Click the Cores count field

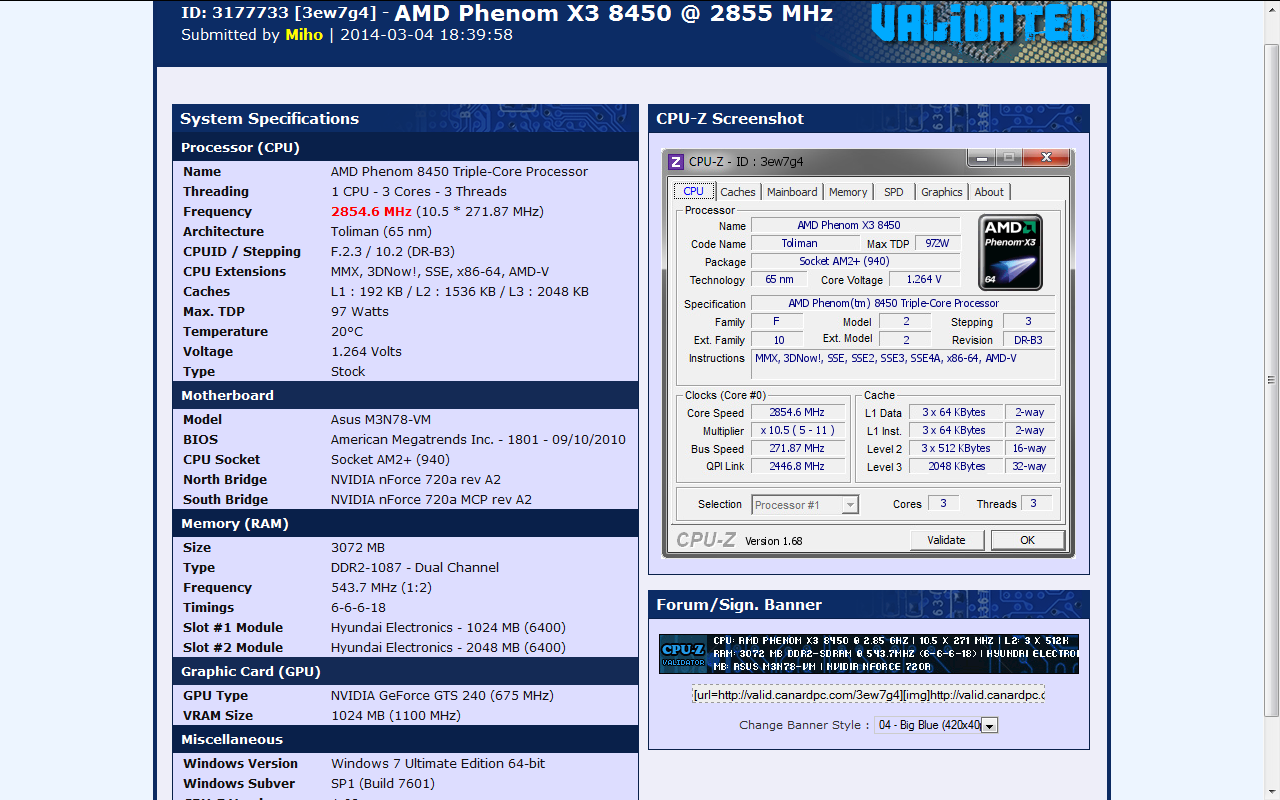tap(943, 504)
